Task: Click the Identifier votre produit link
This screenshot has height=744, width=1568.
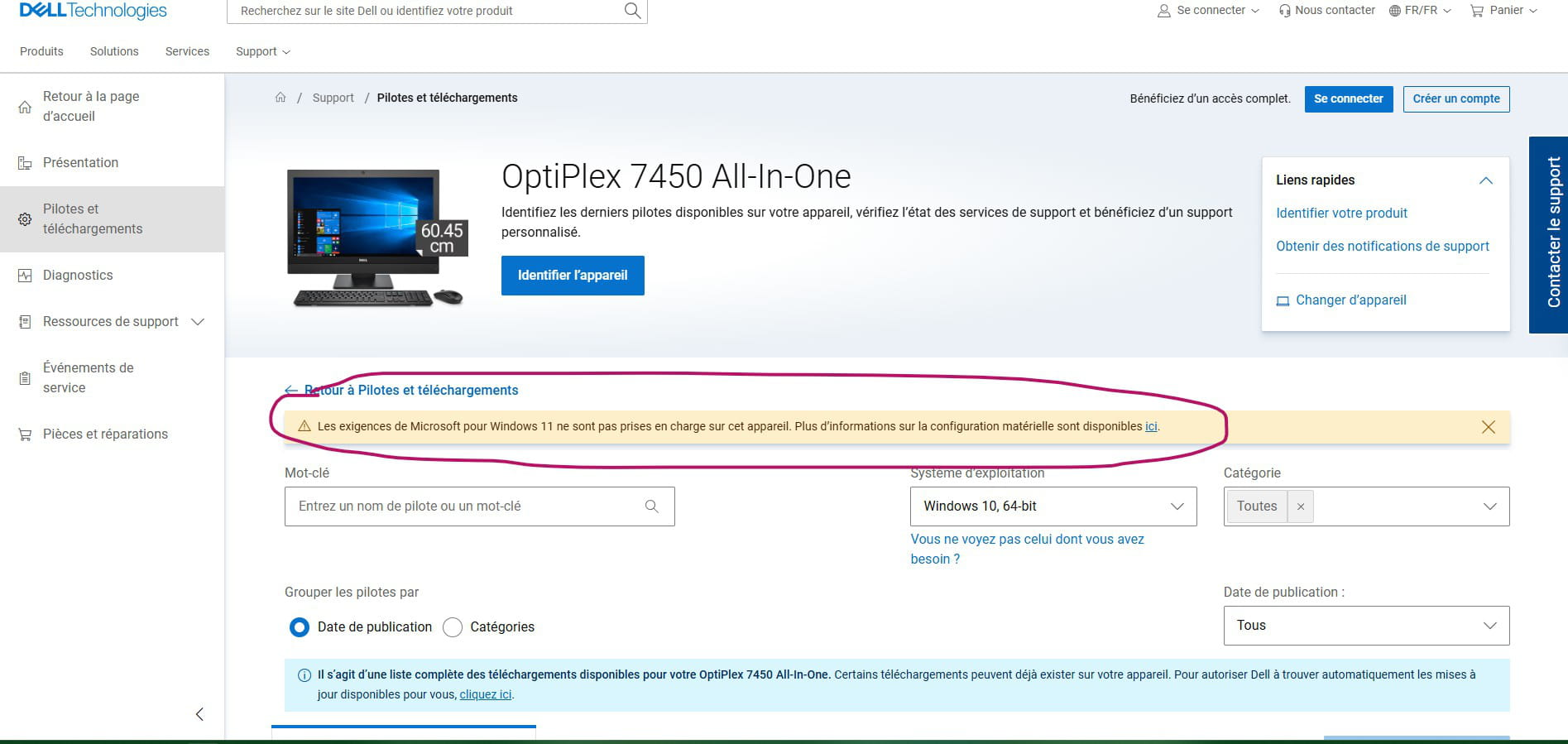Action: pyautogui.click(x=1341, y=214)
